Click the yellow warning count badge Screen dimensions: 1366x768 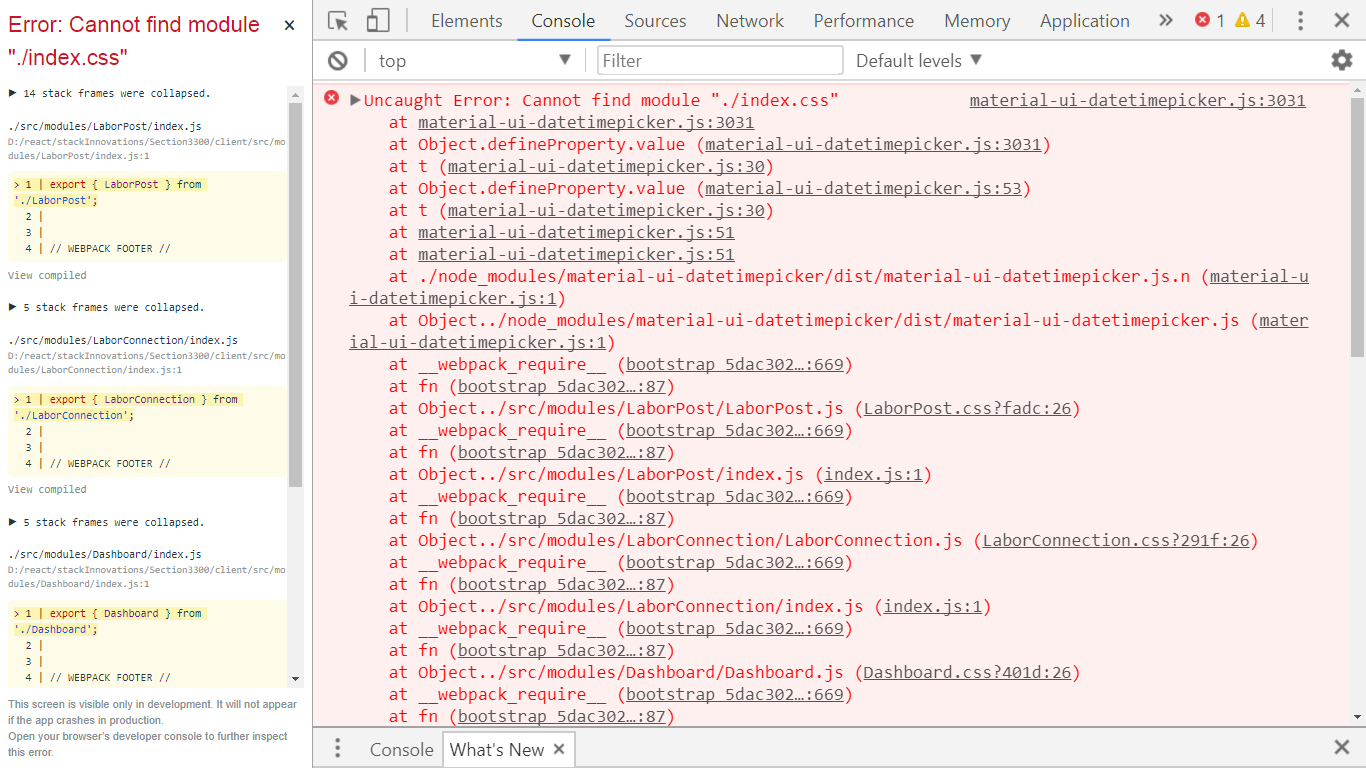point(1250,20)
